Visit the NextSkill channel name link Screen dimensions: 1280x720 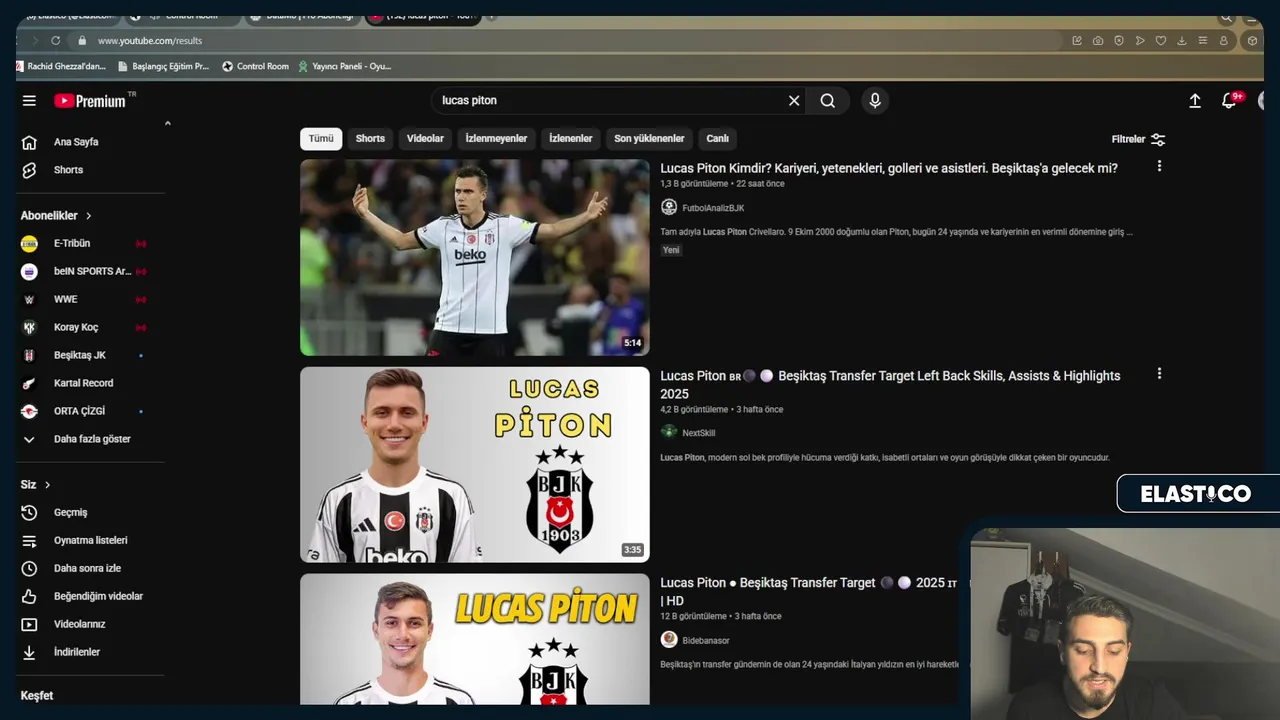click(698, 433)
